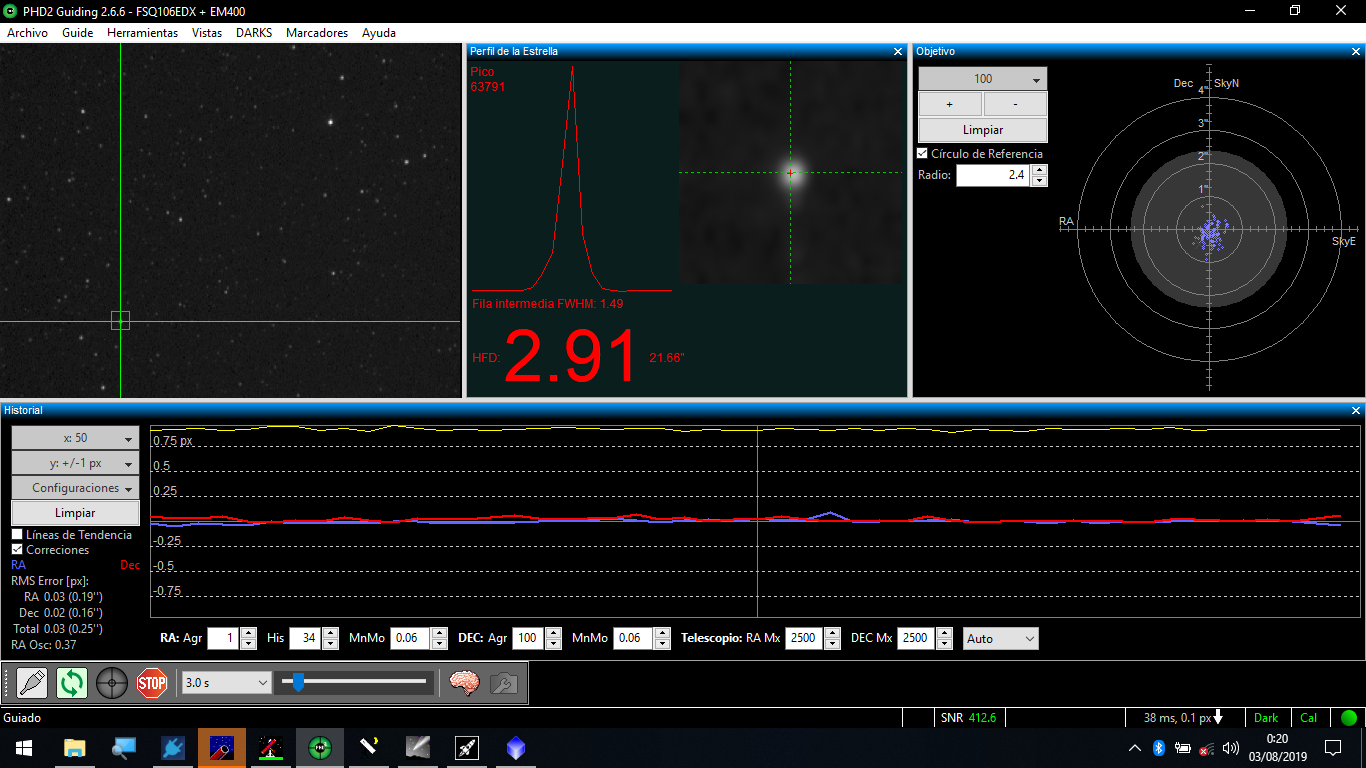
Task: Increase RA His with stepper arrow
Action: click(x=330, y=633)
